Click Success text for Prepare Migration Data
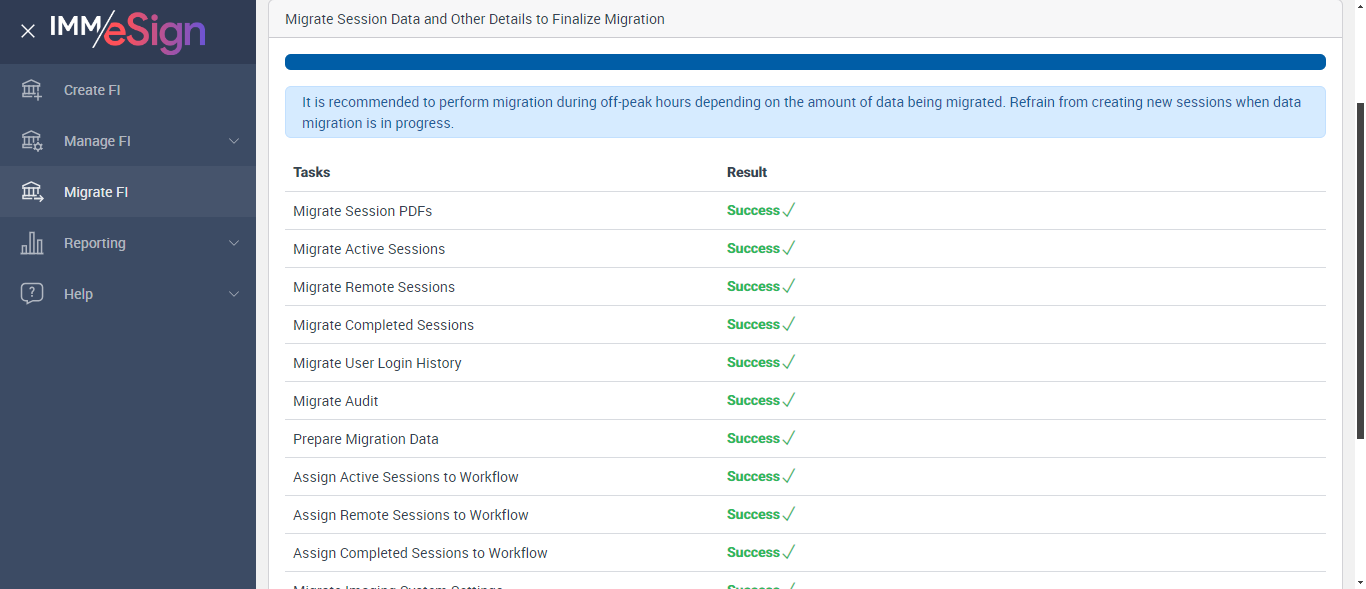This screenshot has width=1366, height=589. pyautogui.click(x=753, y=438)
